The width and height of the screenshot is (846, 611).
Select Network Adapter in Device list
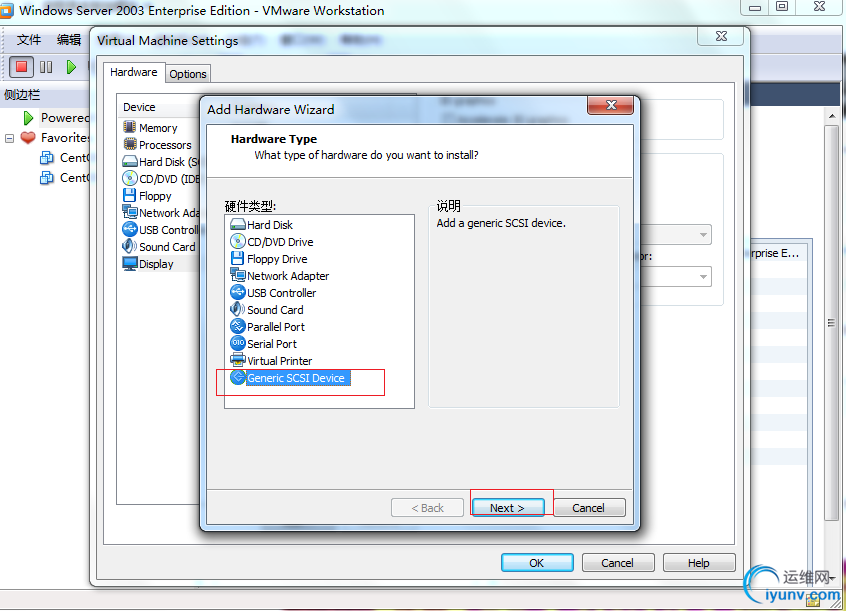coord(161,213)
